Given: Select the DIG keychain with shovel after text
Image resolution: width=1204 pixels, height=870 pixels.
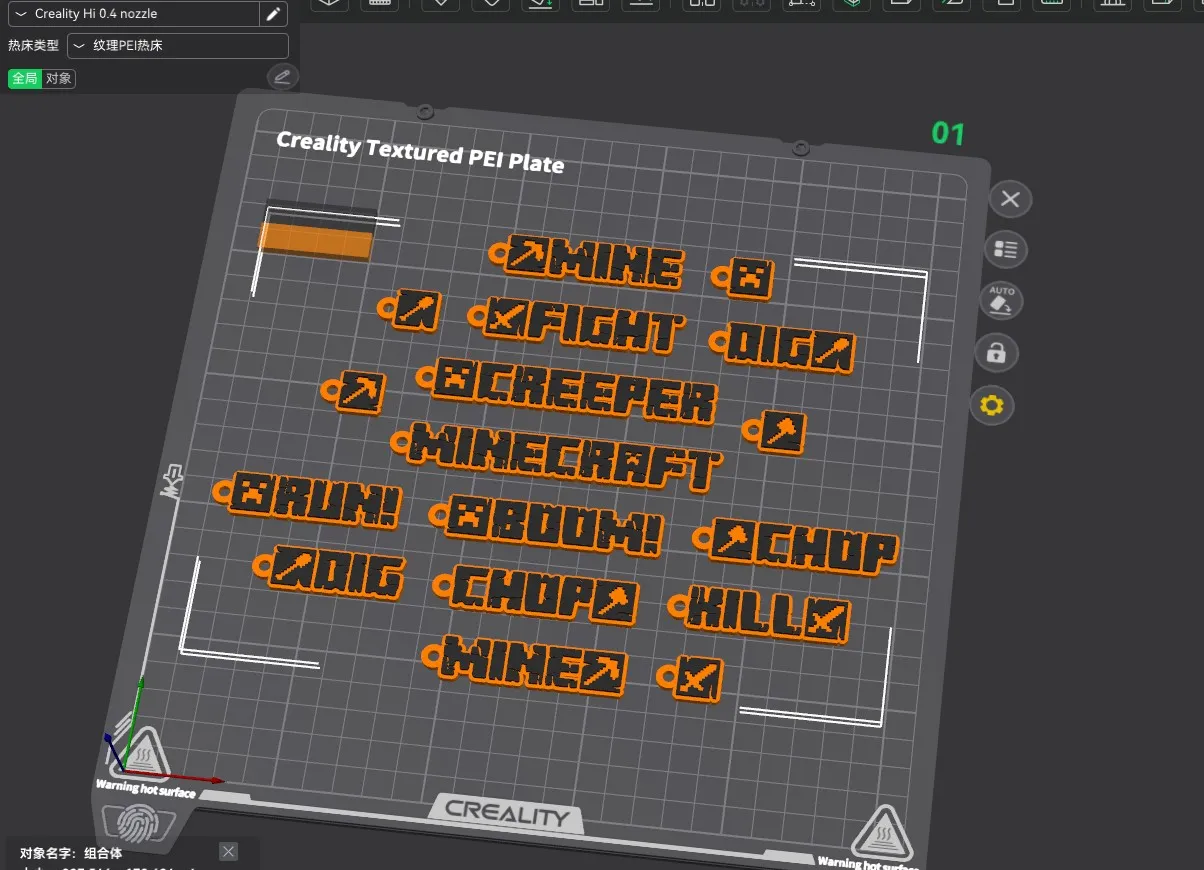Looking at the screenshot, I should point(783,347).
